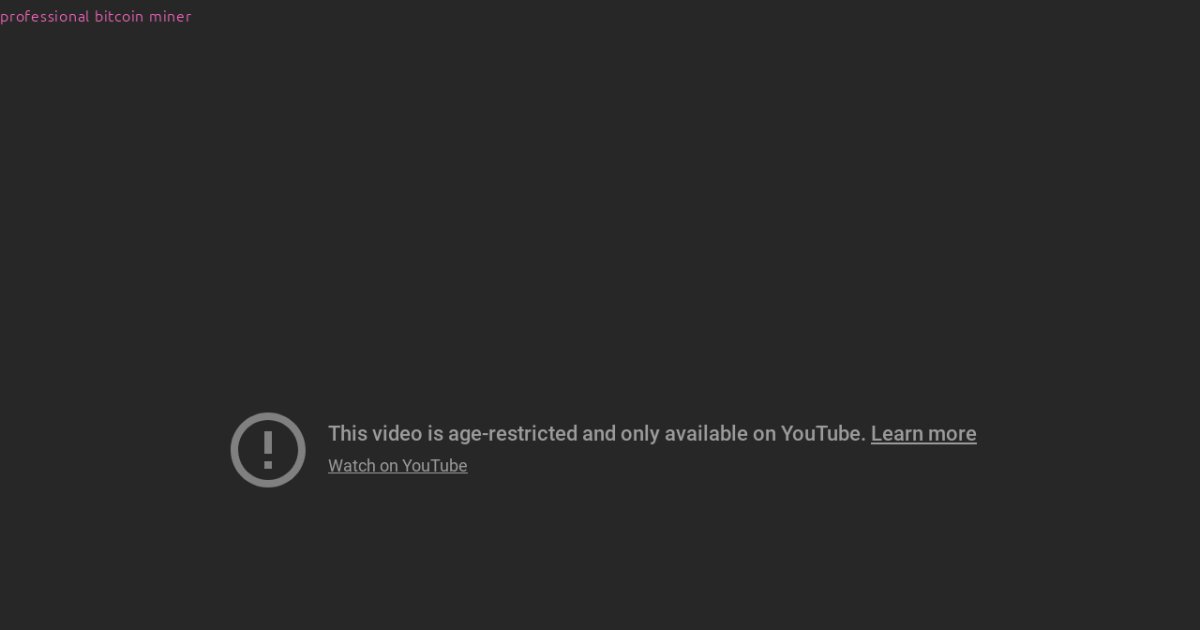The height and width of the screenshot is (630, 1200).
Task: Click the word miner in the title
Action: tap(170, 16)
